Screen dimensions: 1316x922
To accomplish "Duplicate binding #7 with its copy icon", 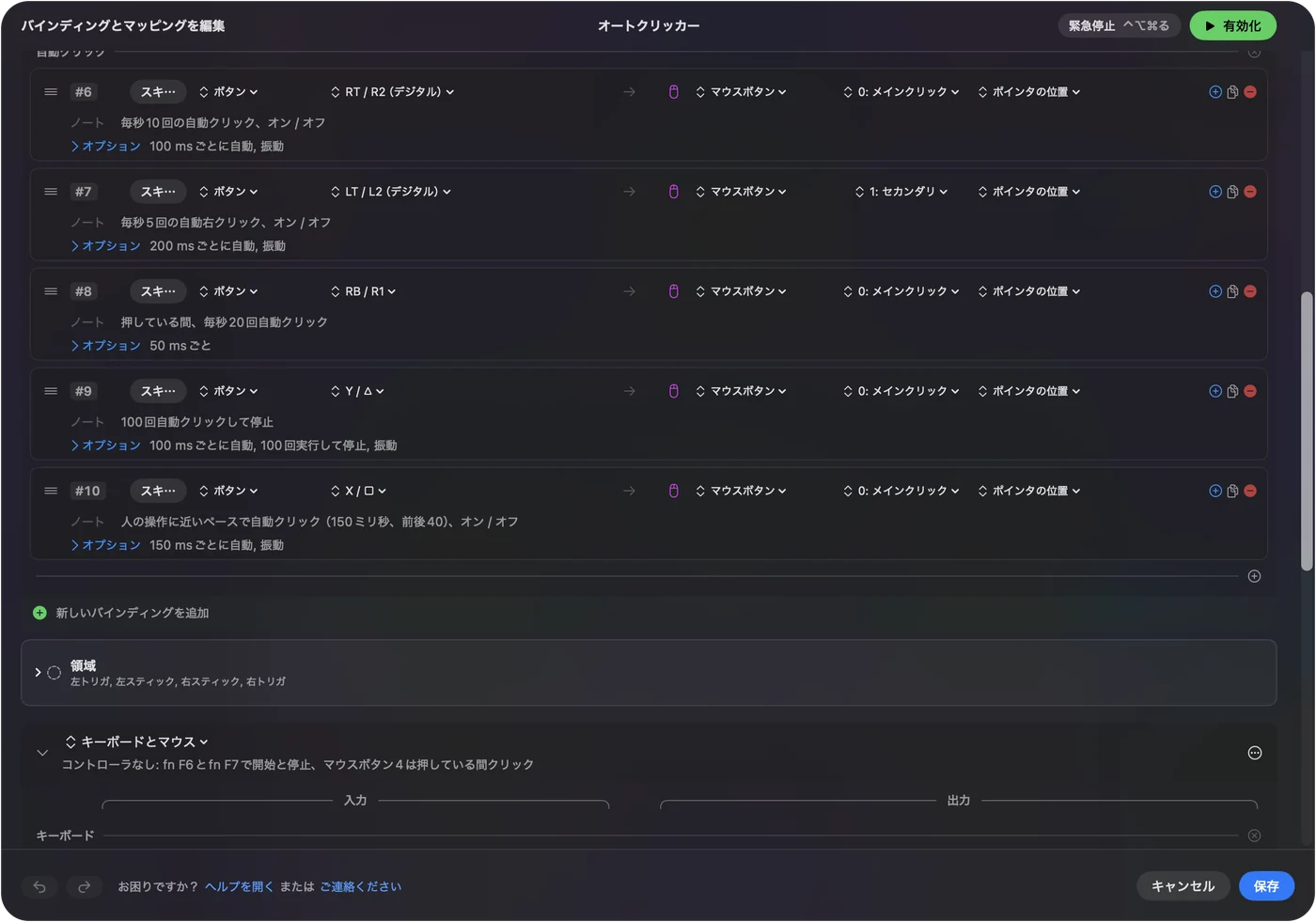I will [1232, 192].
